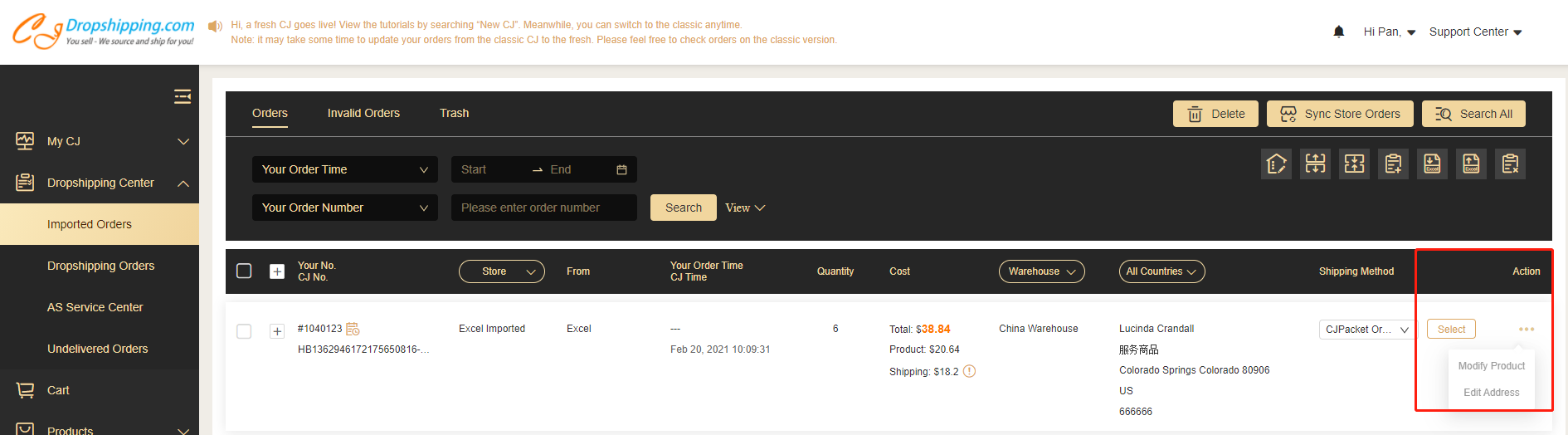The image size is (1568, 435).
Task: Open the Trash tab
Action: [454, 113]
